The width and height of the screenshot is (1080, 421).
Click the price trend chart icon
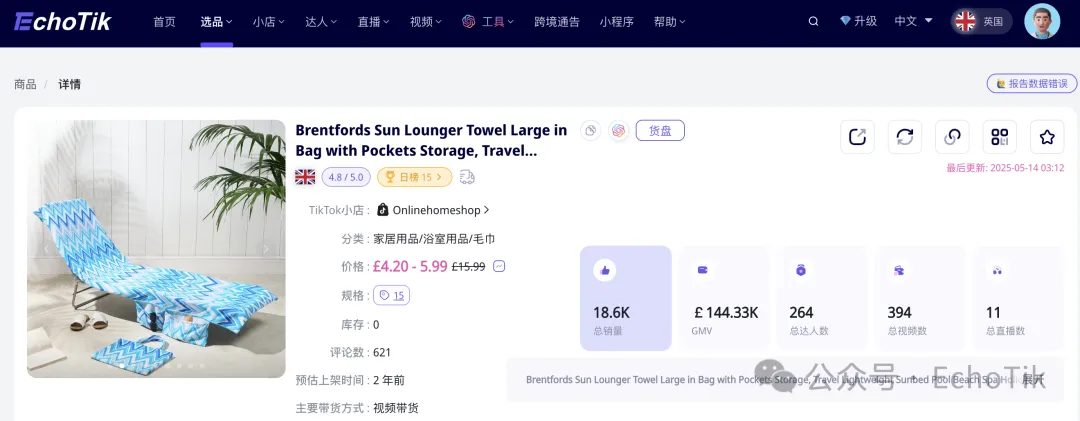(x=499, y=266)
